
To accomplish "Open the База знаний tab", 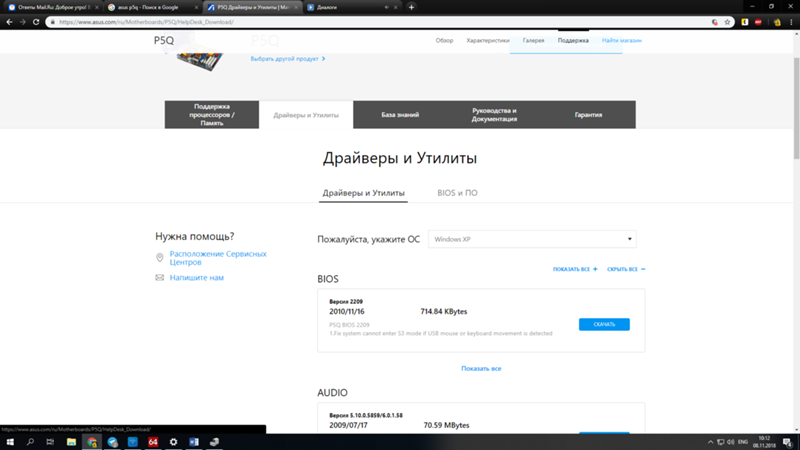I will (400, 115).
